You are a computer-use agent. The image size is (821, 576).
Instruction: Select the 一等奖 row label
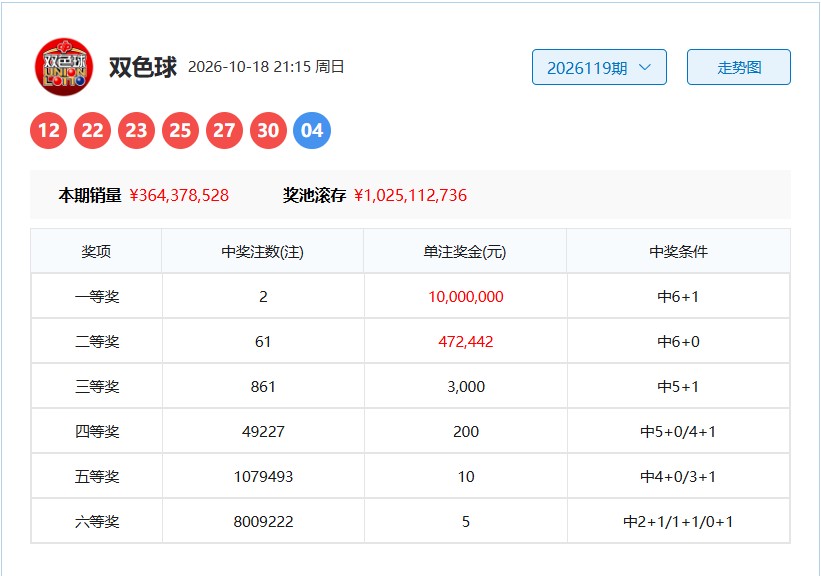[97, 297]
